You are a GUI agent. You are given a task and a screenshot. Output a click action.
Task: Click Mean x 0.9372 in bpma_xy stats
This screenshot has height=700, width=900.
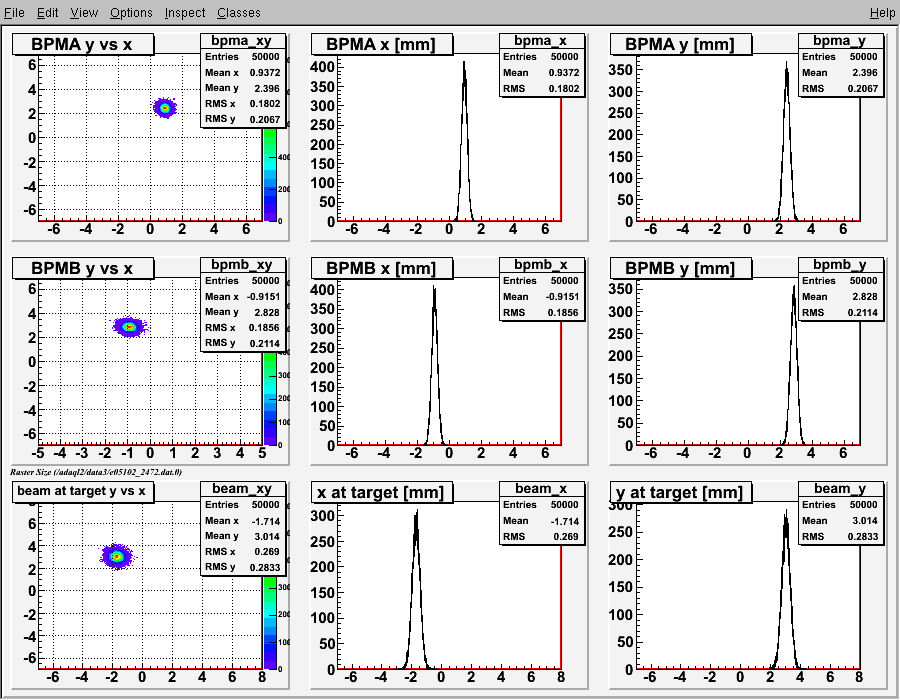click(x=242, y=73)
